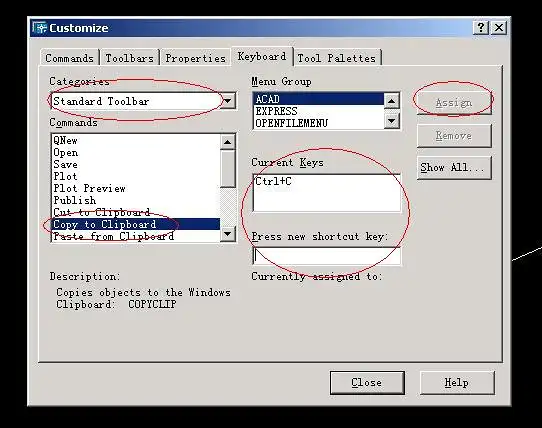This screenshot has width=542, height=428.
Task: Click the Press new shortcut key field
Action: click(327, 256)
